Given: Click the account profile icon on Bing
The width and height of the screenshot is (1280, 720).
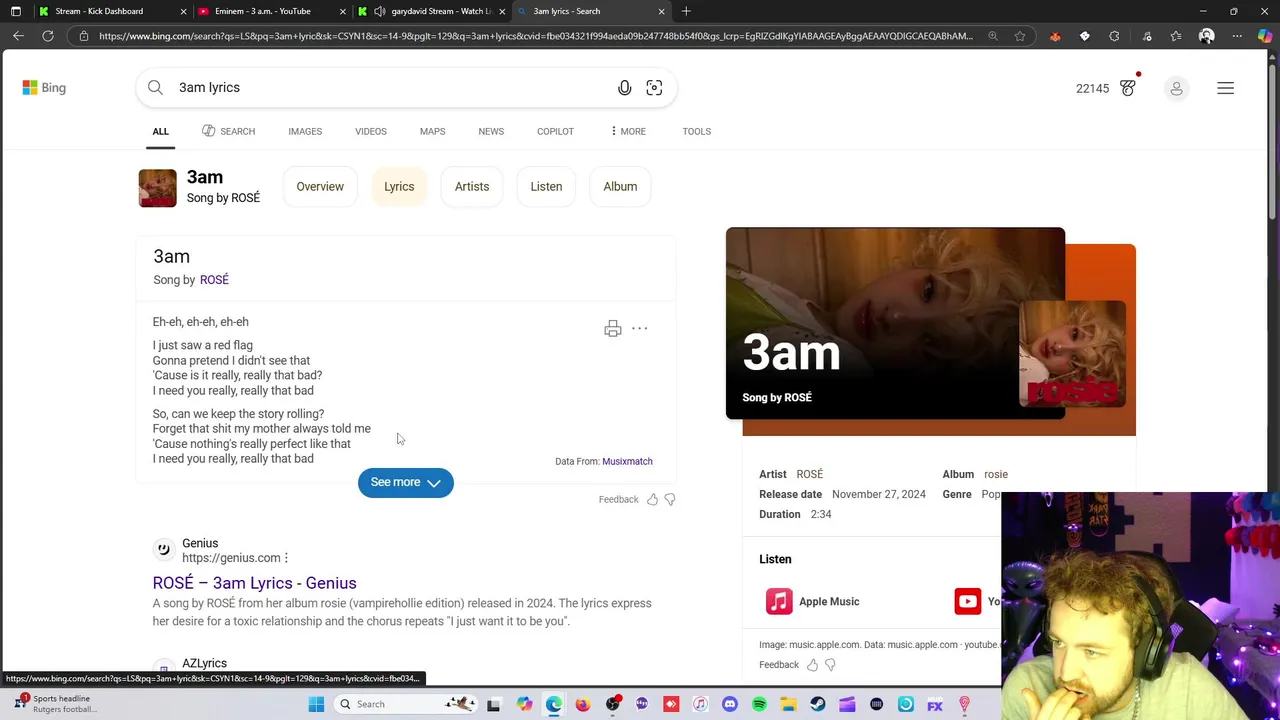Looking at the screenshot, I should pyautogui.click(x=1176, y=88).
